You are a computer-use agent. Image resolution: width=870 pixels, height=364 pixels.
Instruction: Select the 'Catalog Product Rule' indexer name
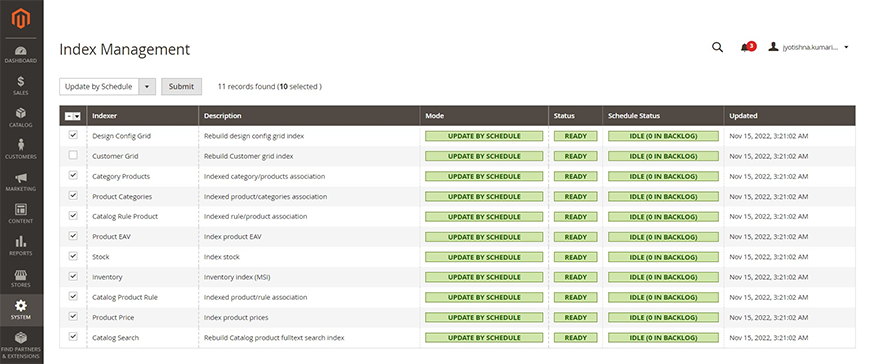125,297
